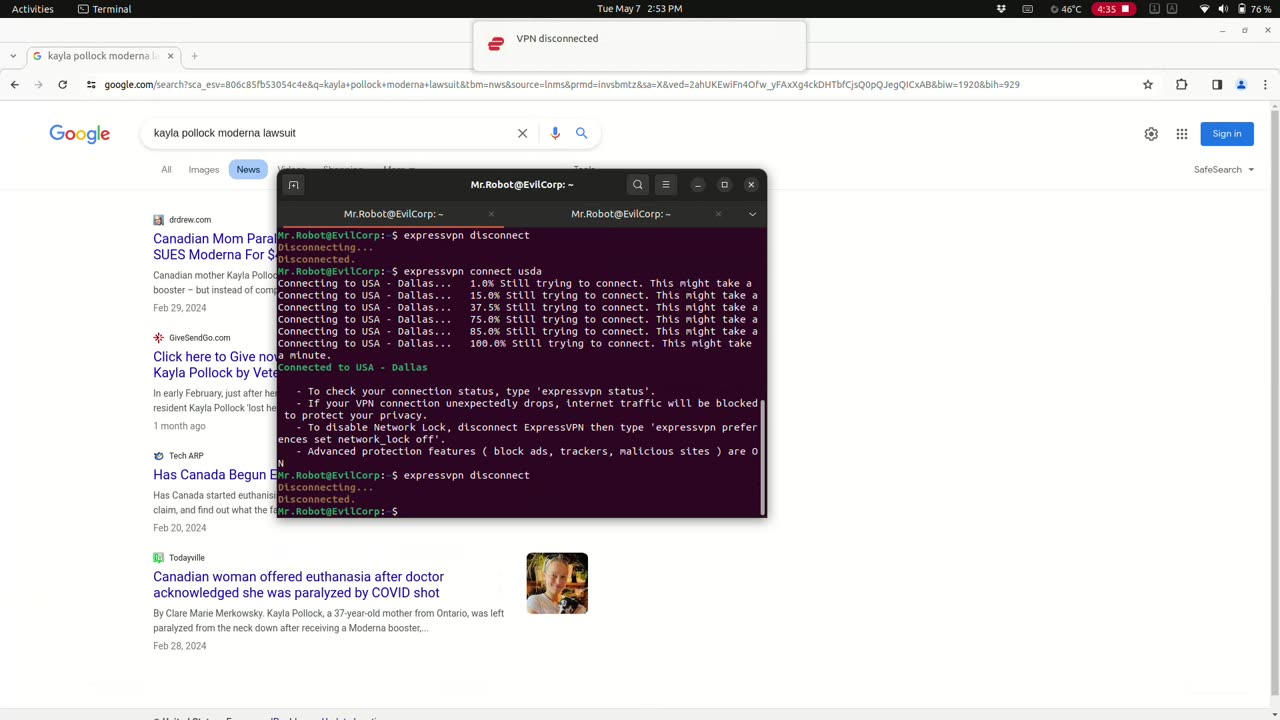Start voice search with the microphone icon
Viewport: 1280px width, 720px height.
[555, 133]
